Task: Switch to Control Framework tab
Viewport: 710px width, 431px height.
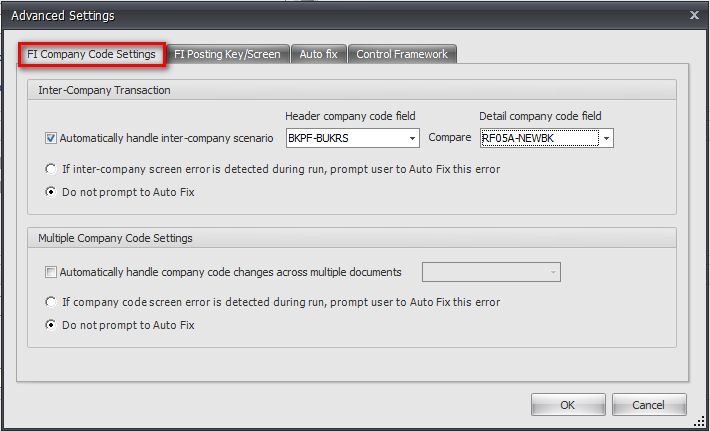Action: point(402,54)
